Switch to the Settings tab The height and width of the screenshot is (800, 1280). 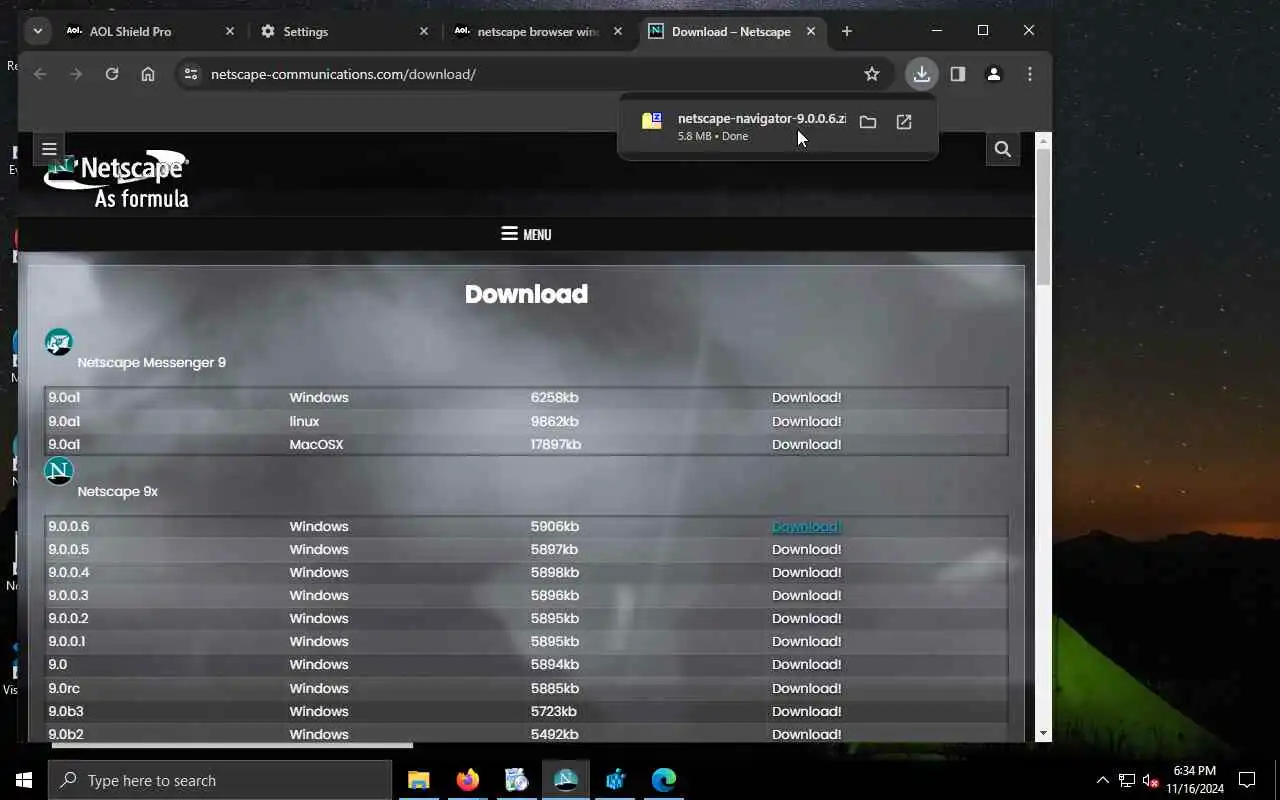pos(343,31)
